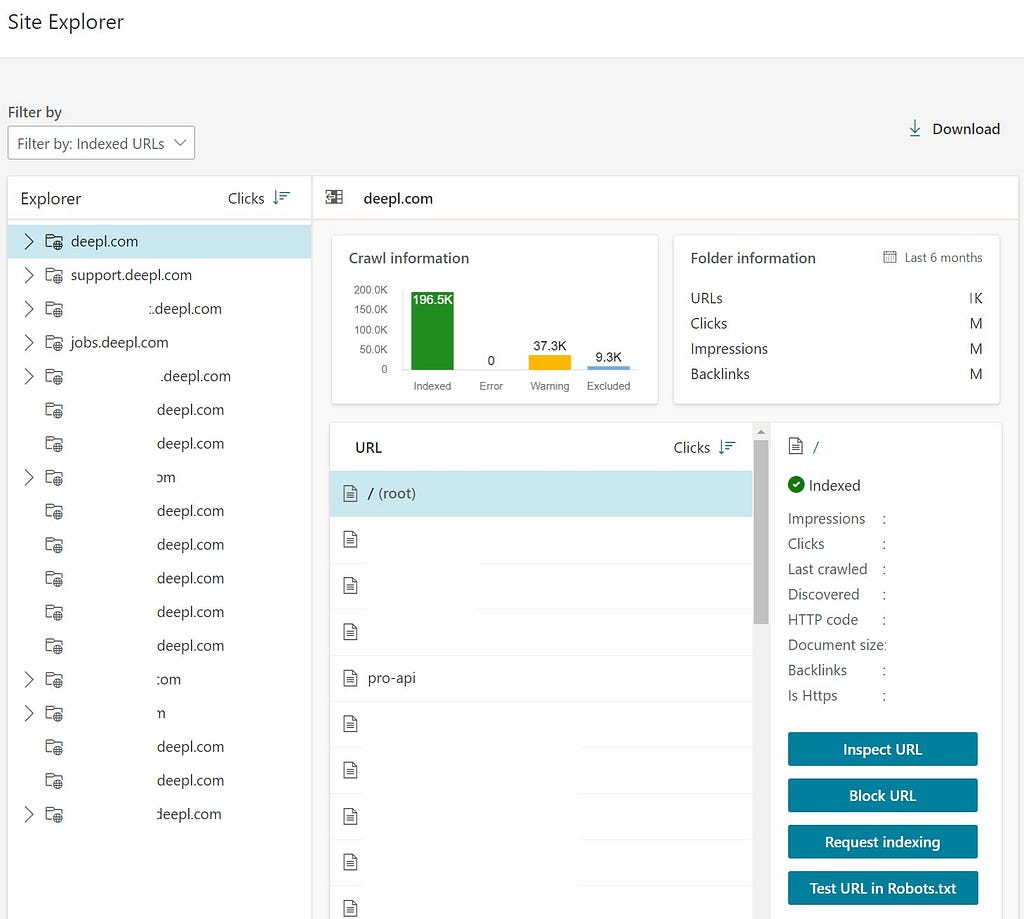Click the Clicks column header in URL list

pyautogui.click(x=692, y=447)
